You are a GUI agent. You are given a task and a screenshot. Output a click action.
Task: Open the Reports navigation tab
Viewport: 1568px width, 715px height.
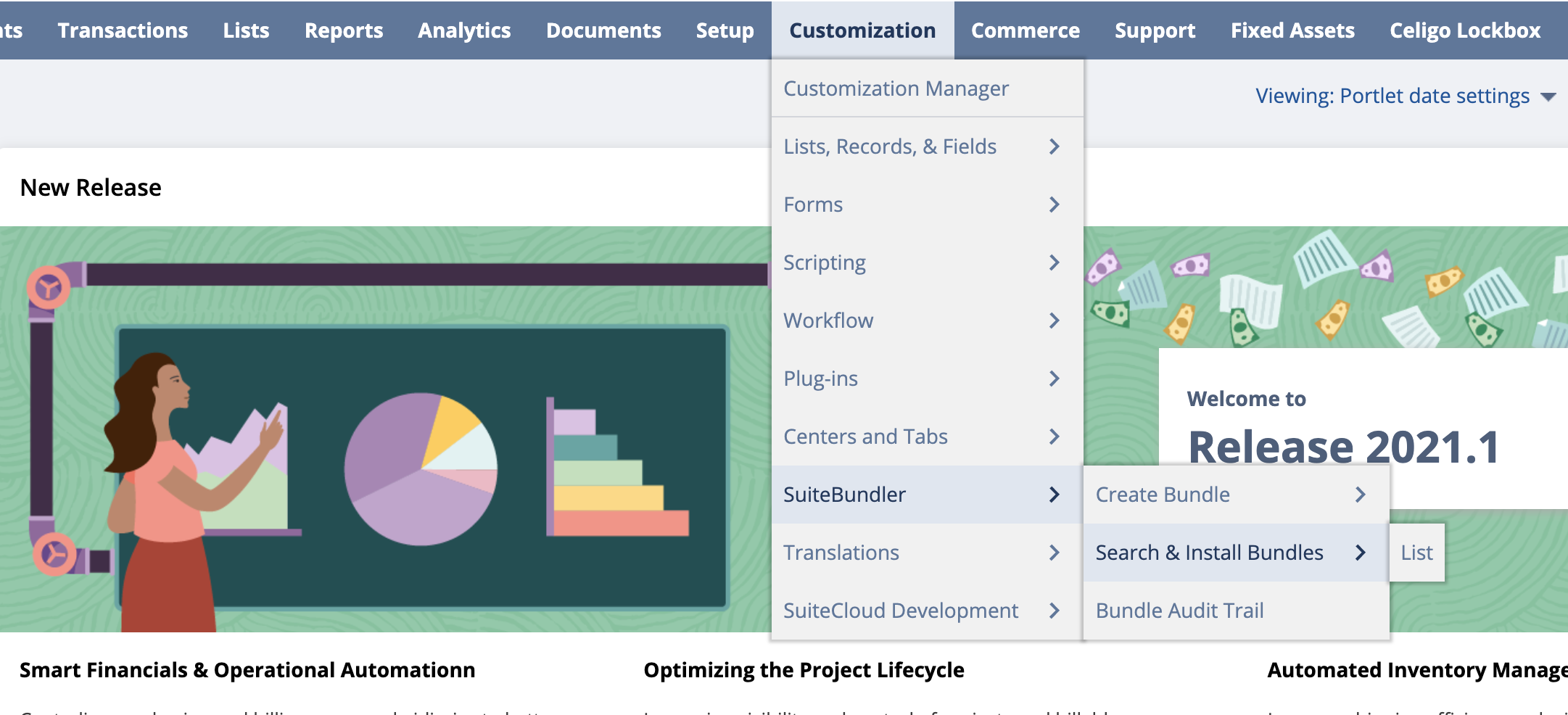point(343,30)
